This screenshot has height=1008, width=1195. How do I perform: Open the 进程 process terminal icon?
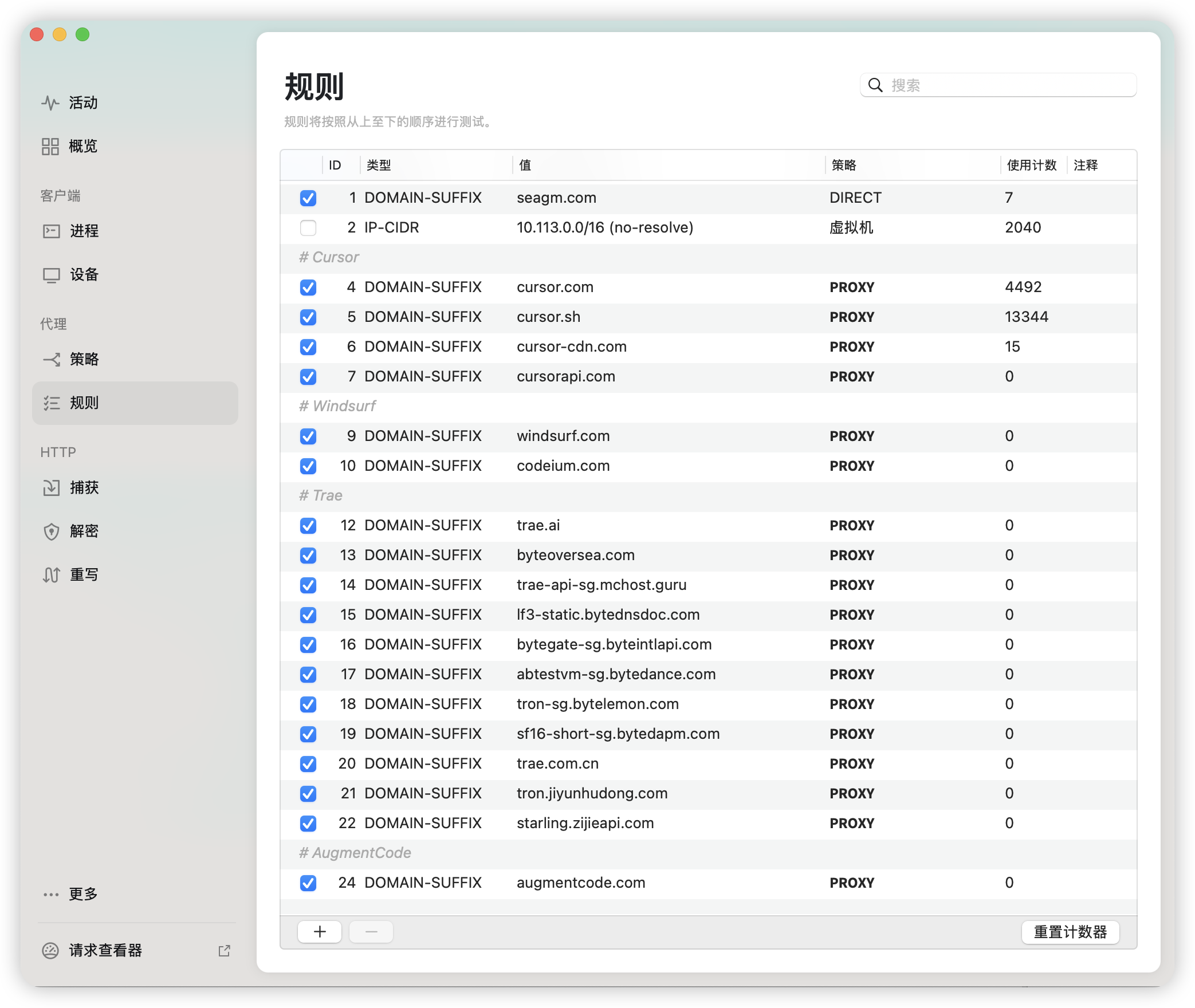(51, 231)
